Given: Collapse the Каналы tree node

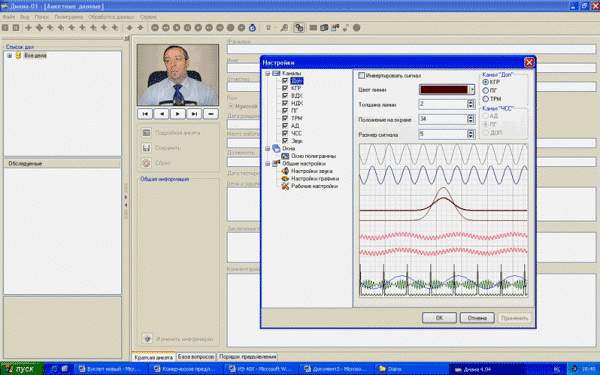Looking at the screenshot, I should [267, 73].
